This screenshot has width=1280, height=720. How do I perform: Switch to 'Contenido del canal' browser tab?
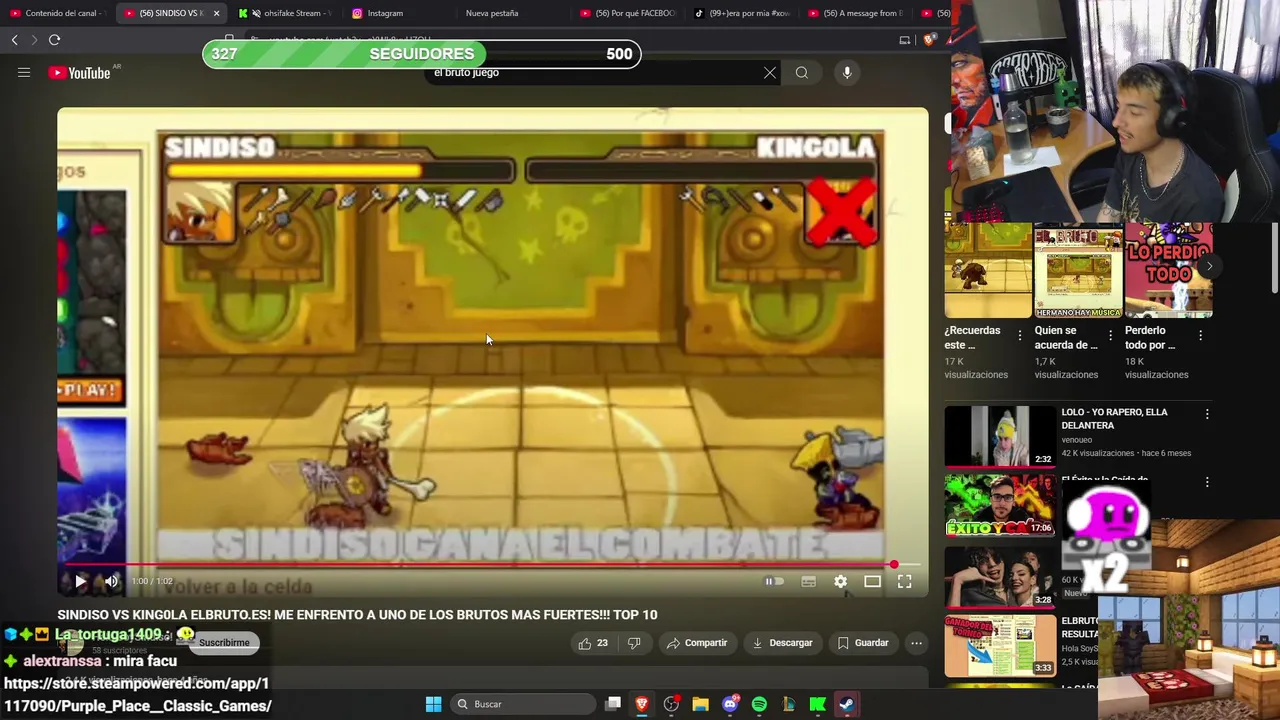tap(56, 13)
